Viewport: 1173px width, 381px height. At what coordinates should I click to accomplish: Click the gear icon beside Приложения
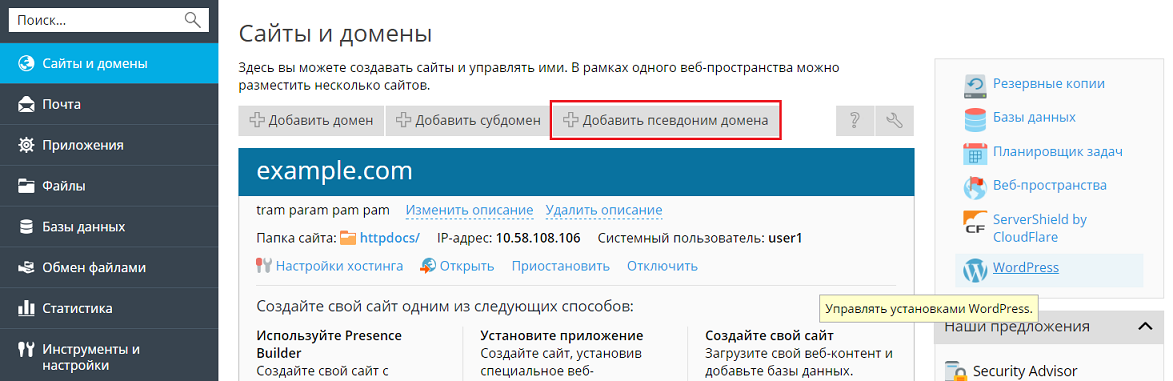tap(26, 145)
